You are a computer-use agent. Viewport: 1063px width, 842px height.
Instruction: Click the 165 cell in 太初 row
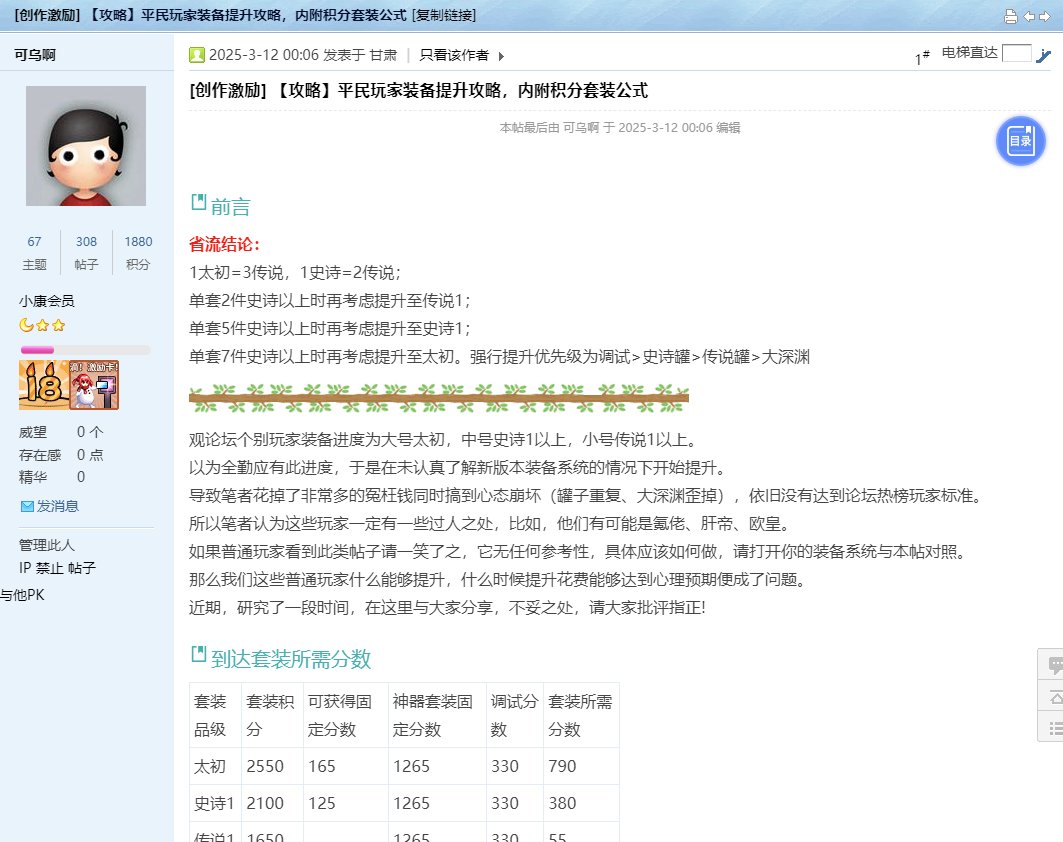click(346, 766)
